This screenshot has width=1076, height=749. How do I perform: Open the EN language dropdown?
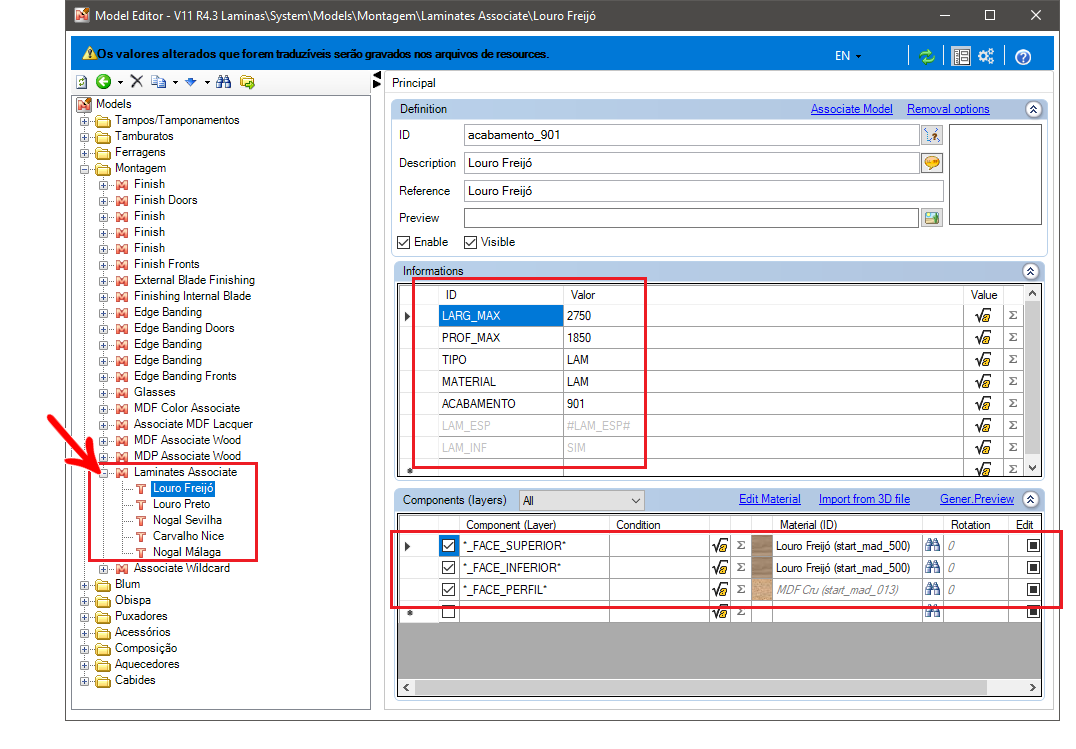click(x=848, y=56)
